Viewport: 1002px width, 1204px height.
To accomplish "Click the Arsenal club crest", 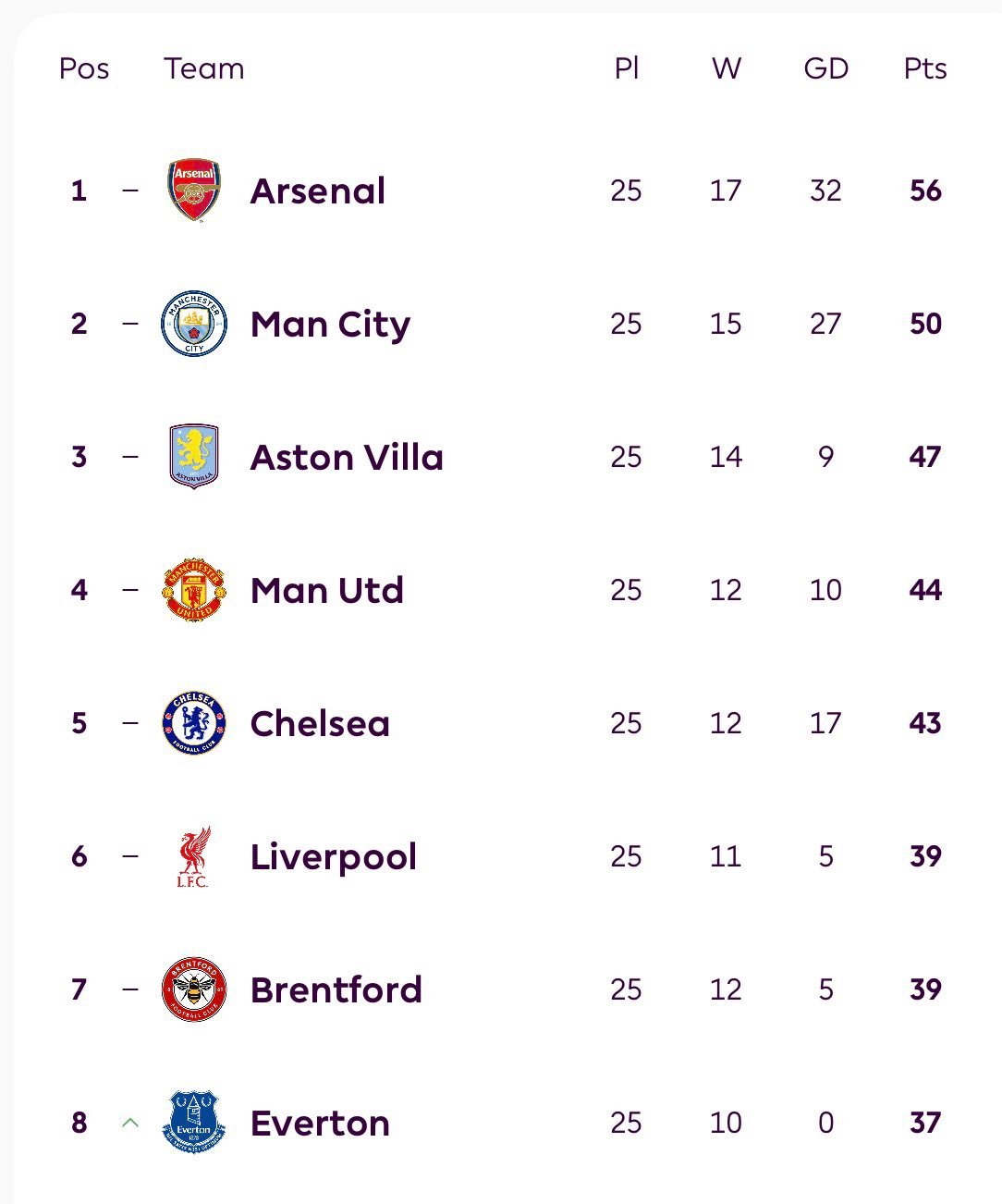I will pos(194,190).
